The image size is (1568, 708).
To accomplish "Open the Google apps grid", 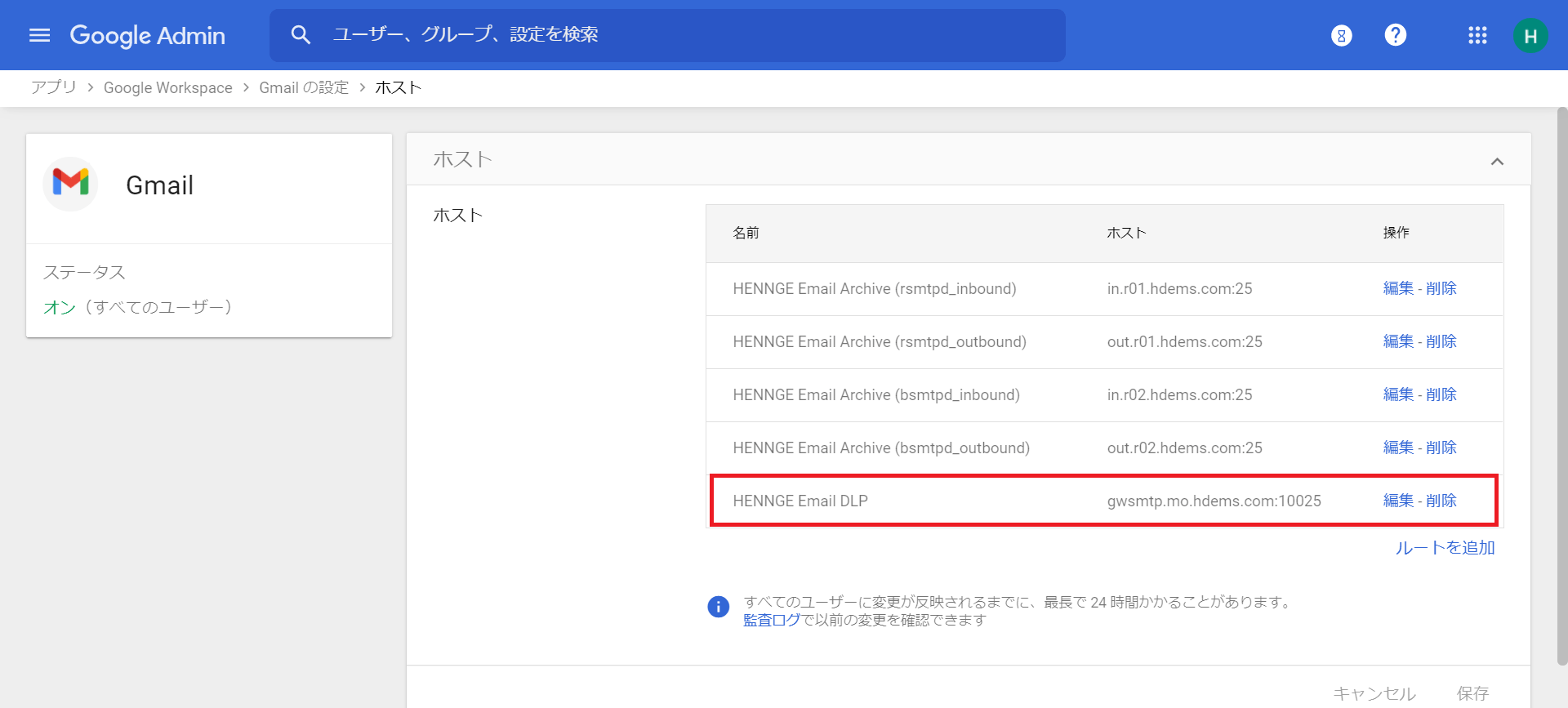I will pyautogui.click(x=1477, y=35).
